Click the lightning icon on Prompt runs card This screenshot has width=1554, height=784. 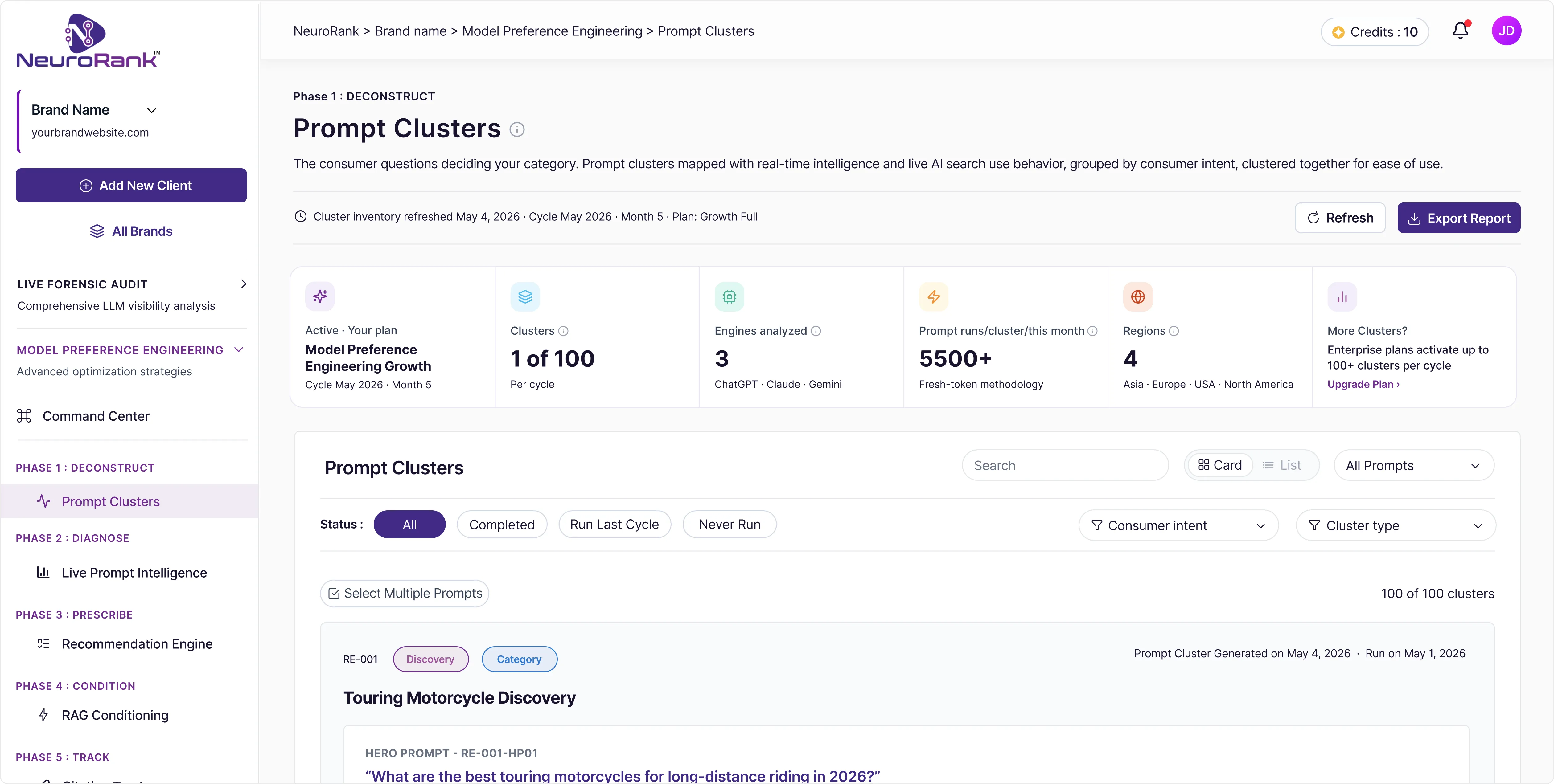[933, 296]
